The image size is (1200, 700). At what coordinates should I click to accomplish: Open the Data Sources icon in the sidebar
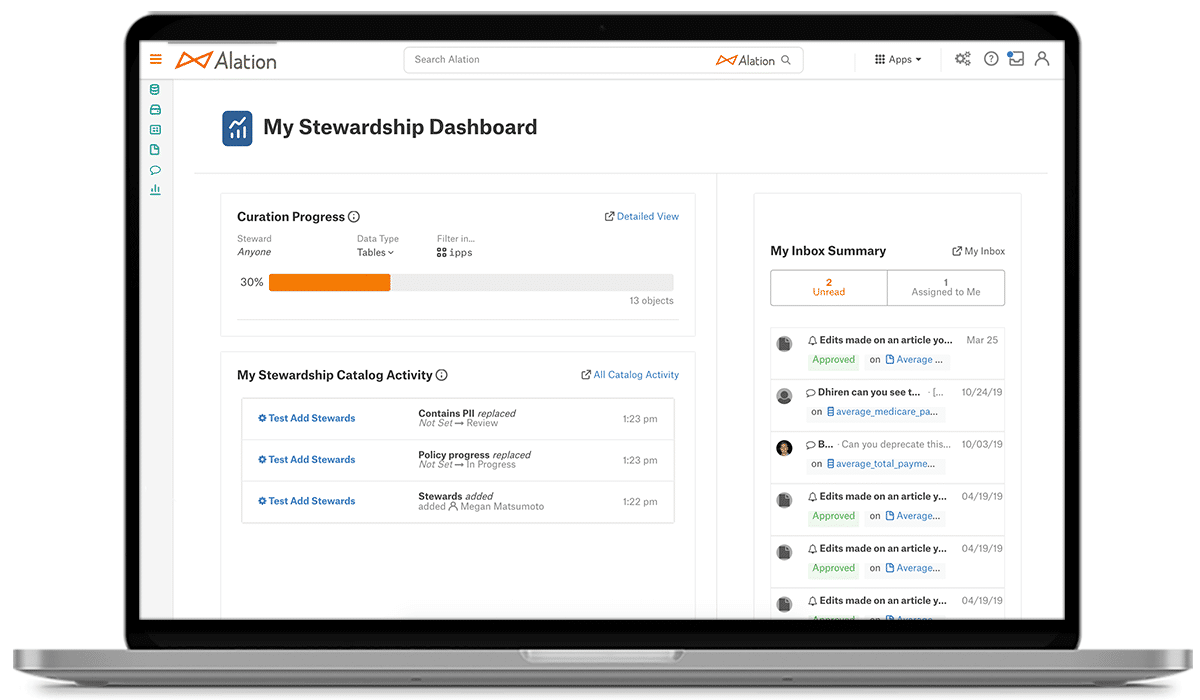click(155, 89)
